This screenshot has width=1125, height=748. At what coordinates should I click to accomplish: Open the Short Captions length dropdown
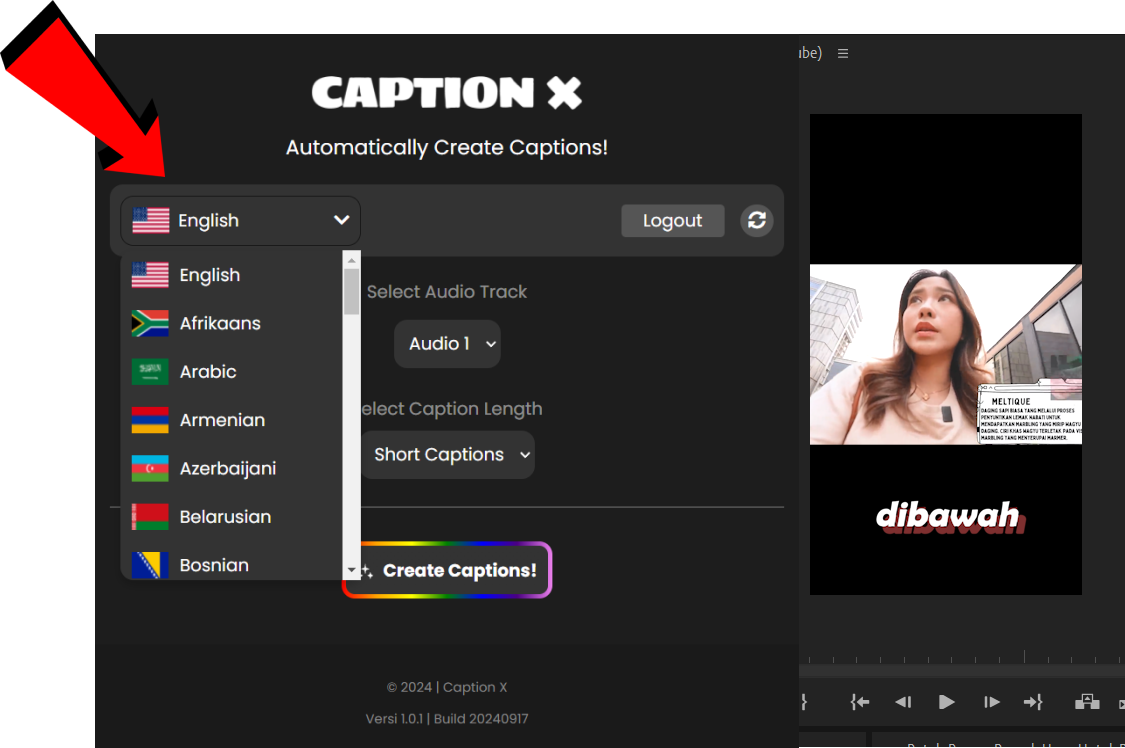(447, 455)
